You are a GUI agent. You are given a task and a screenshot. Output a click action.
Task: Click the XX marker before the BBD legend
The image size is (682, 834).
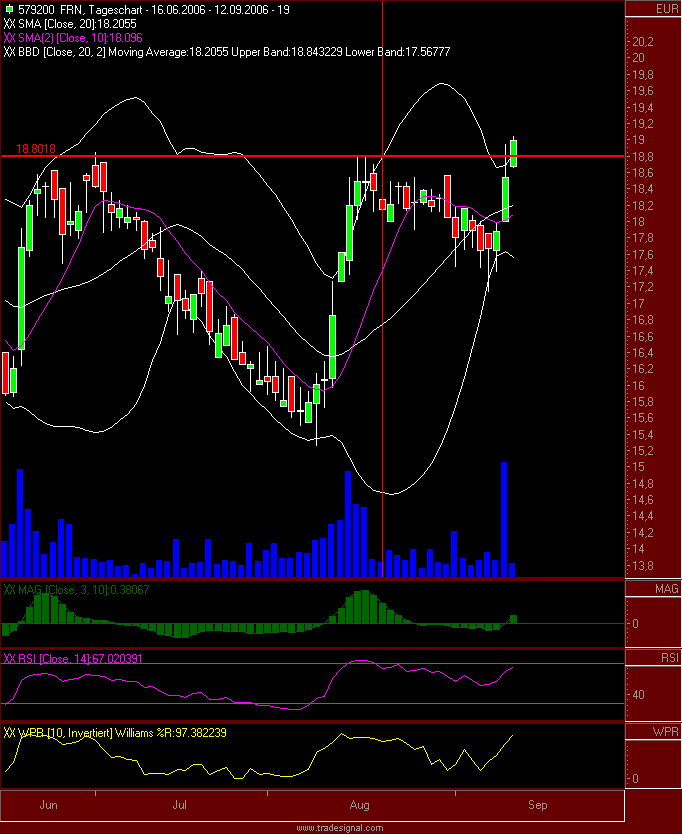pyautogui.click(x=9, y=52)
